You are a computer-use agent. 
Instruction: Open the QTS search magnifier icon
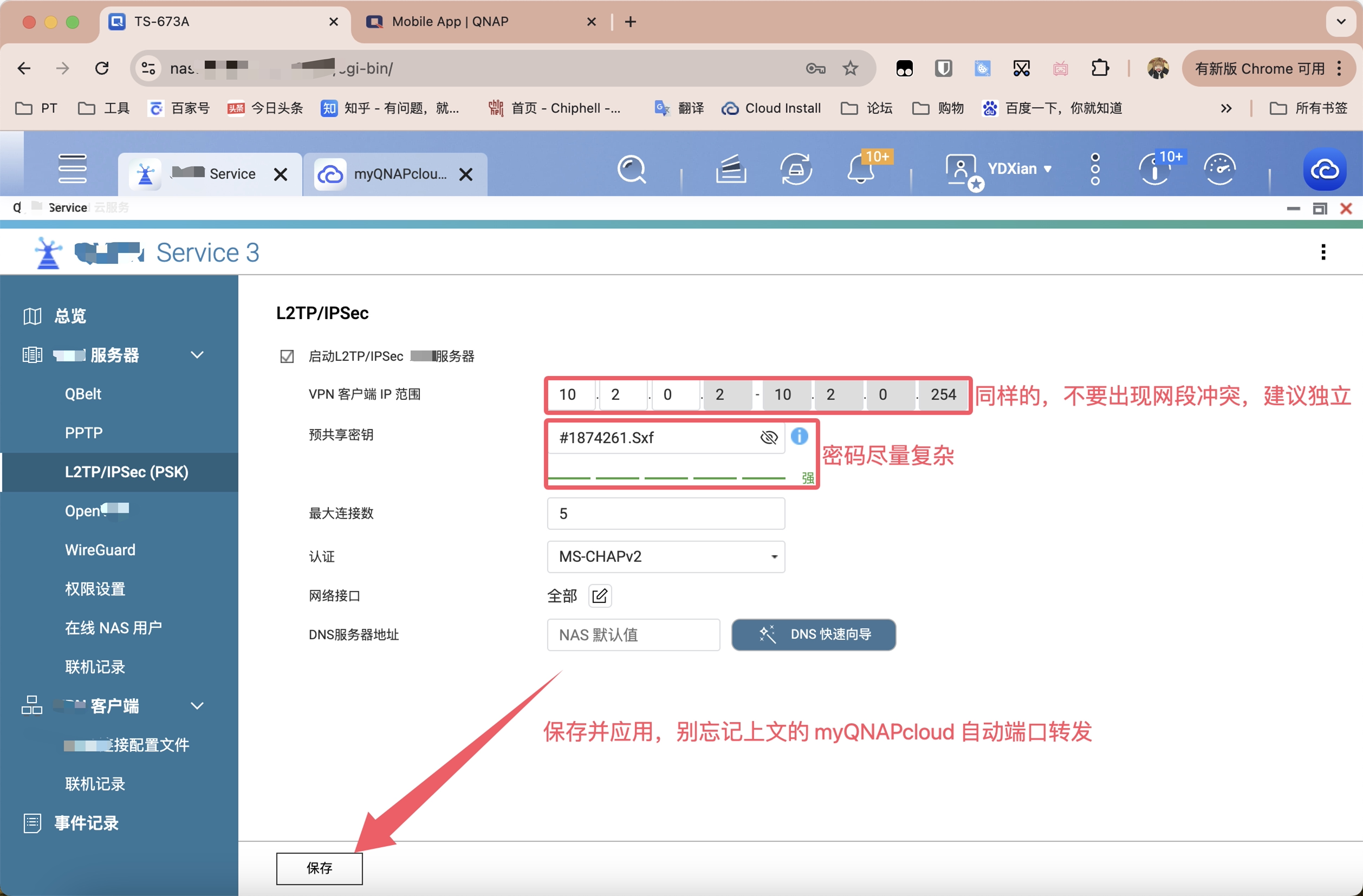pos(632,169)
